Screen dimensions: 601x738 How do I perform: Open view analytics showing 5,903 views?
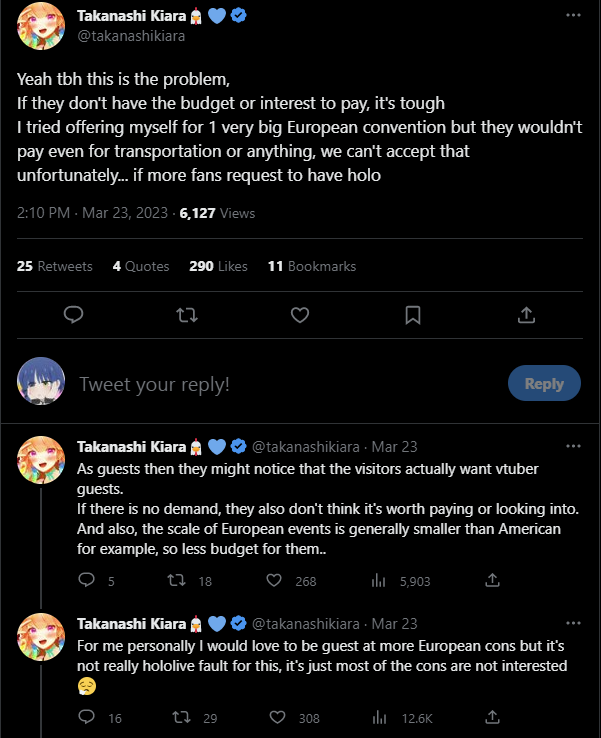379,580
